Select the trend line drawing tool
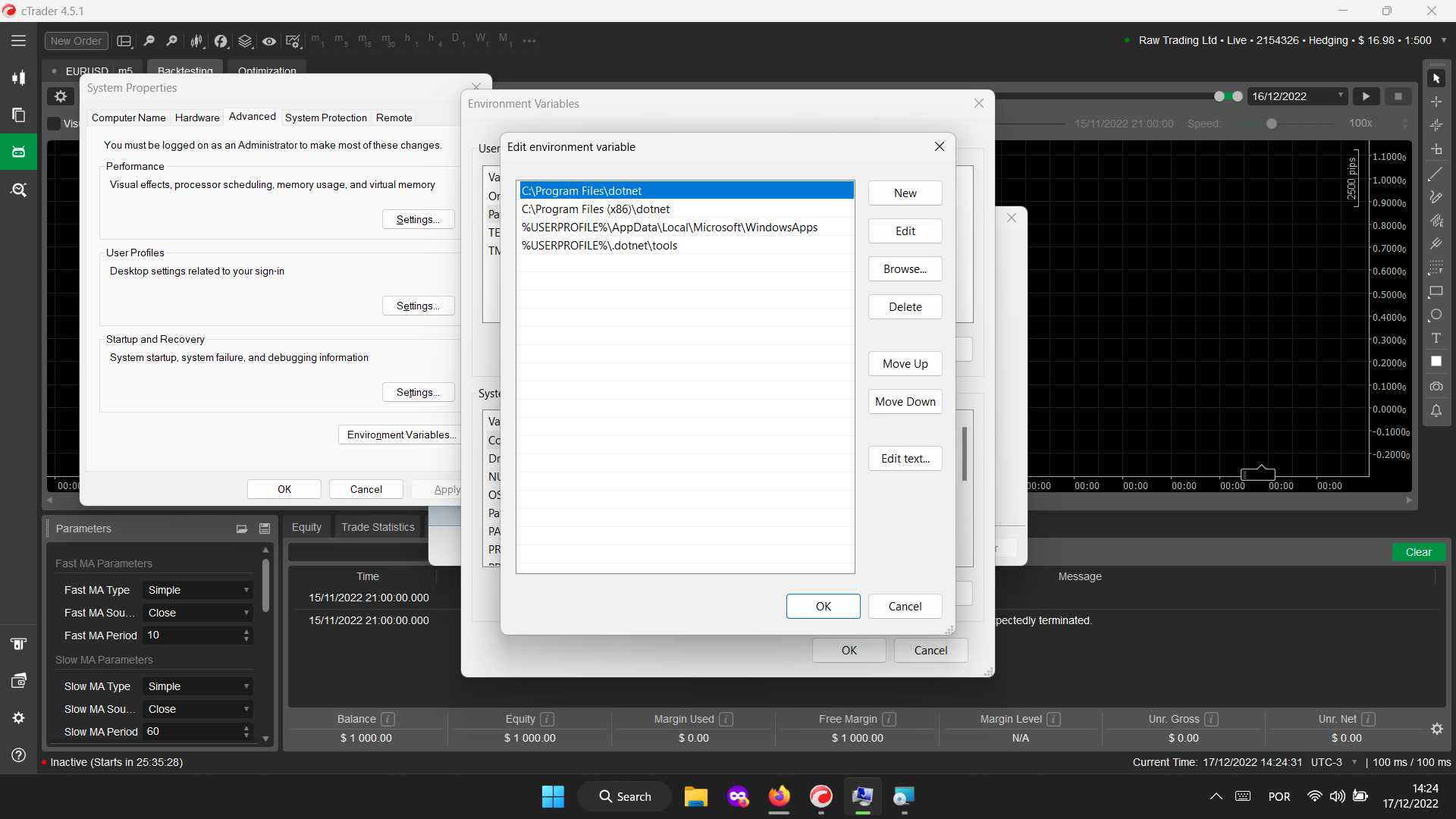This screenshot has height=819, width=1456. point(1436,174)
